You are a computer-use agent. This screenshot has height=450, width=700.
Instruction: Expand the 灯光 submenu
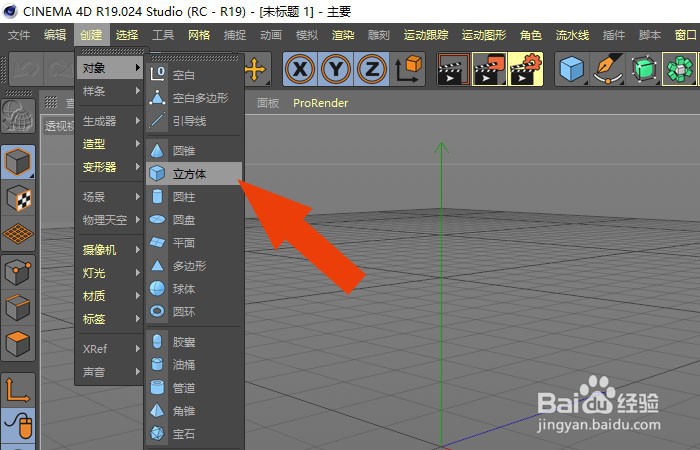point(109,273)
